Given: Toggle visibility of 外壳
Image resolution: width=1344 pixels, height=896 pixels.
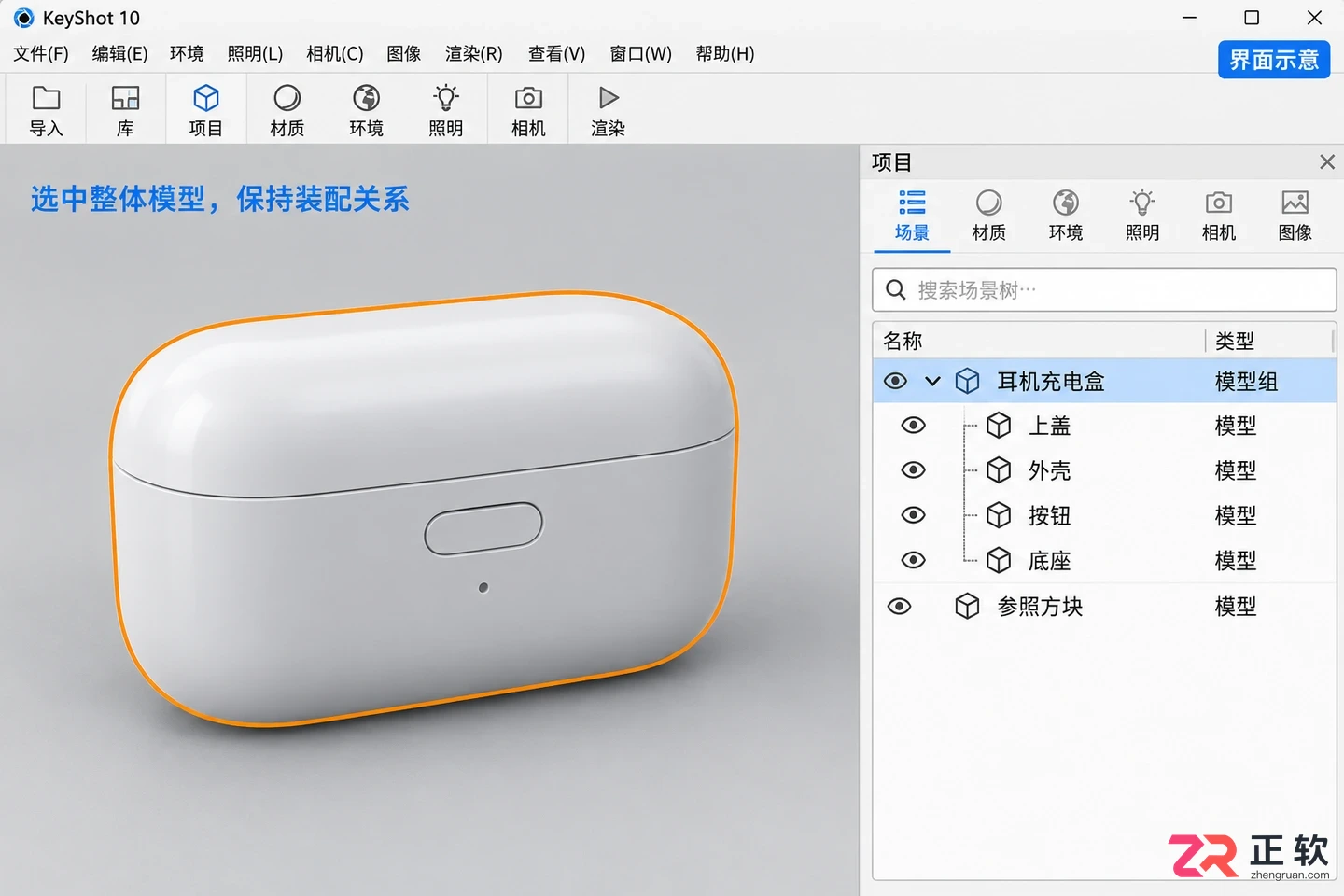Looking at the screenshot, I should tap(913, 469).
